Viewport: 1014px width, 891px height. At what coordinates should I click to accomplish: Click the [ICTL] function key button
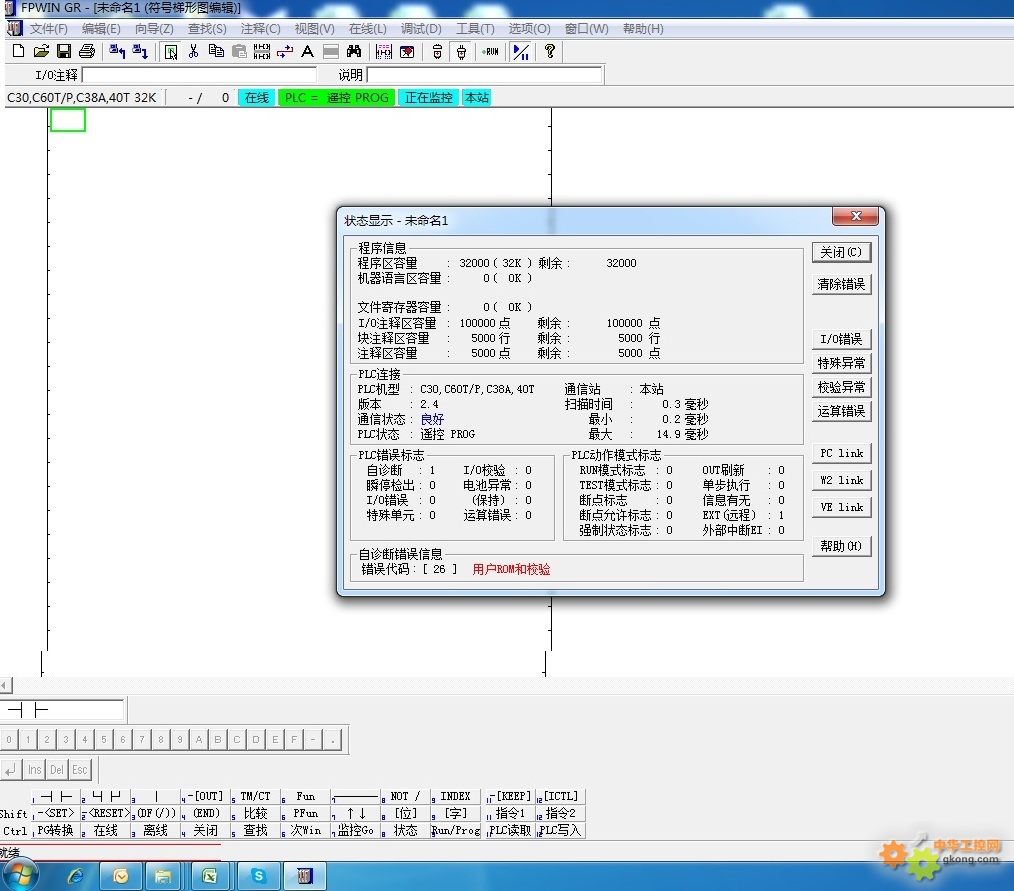click(x=560, y=797)
